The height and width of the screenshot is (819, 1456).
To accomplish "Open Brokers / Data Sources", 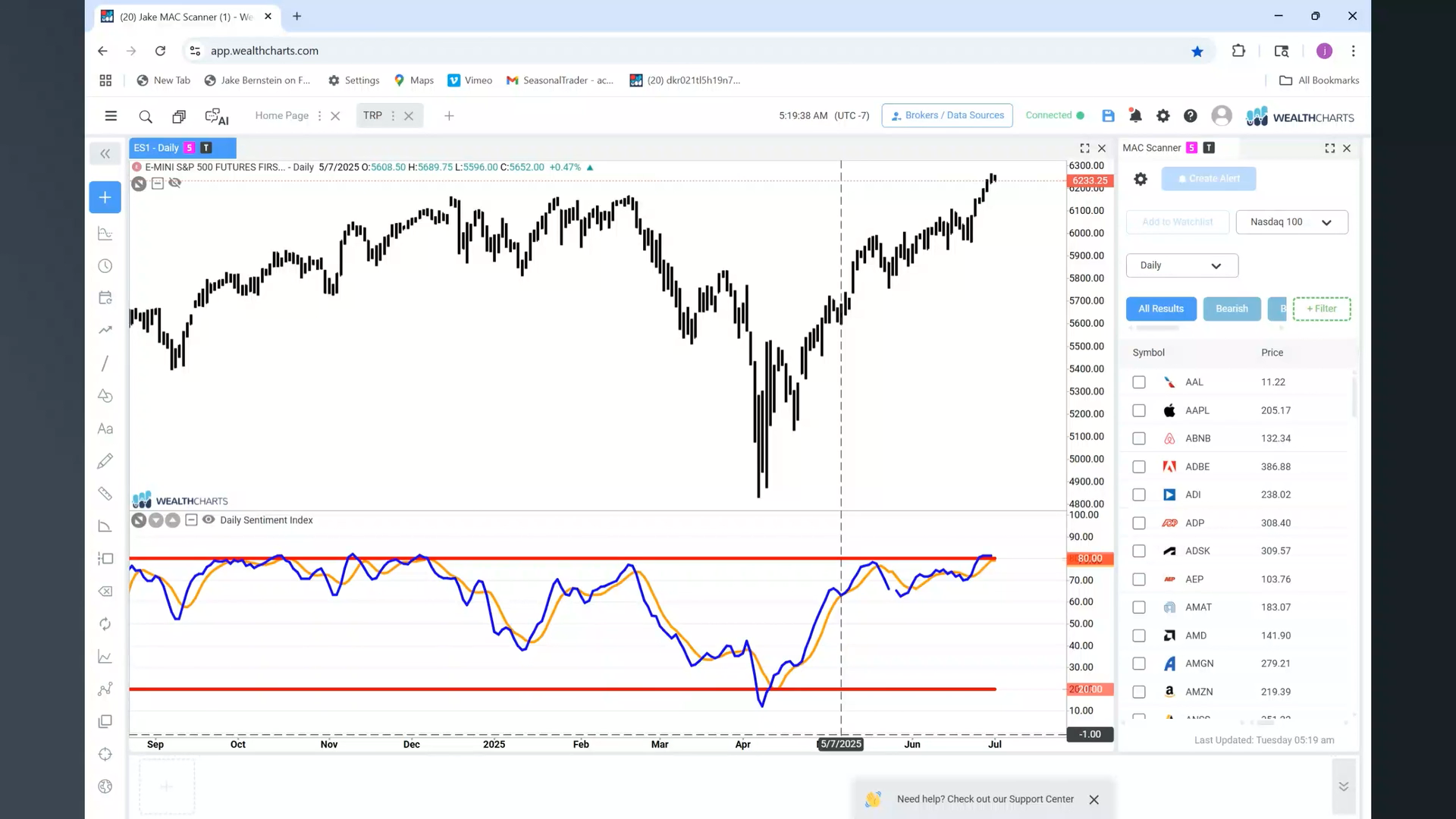I will click(x=947, y=115).
